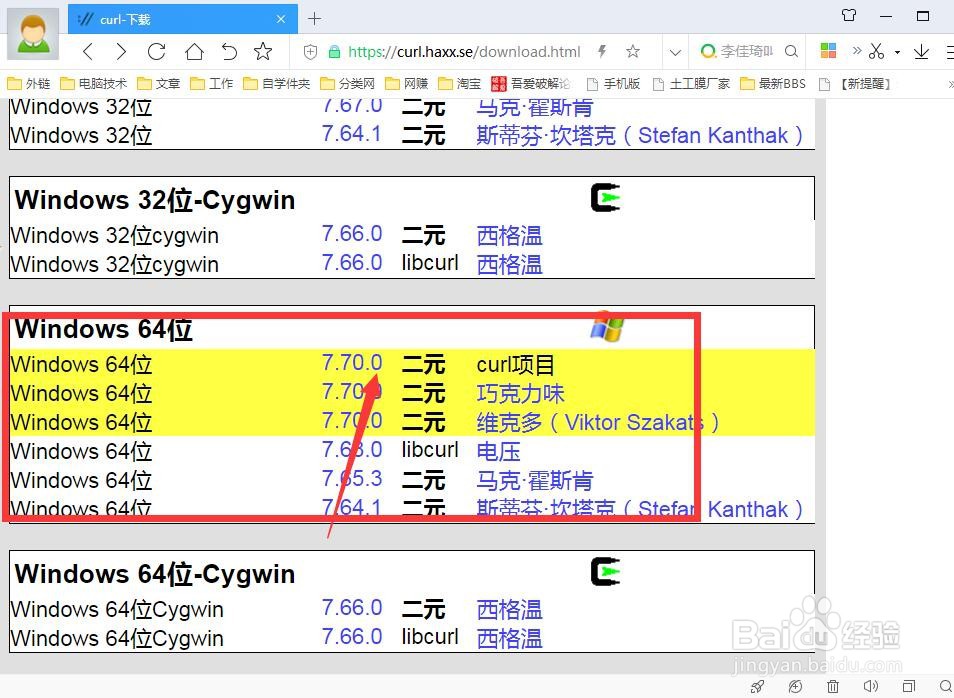Image resolution: width=954 pixels, height=698 pixels.
Task: Click the rocket accelerator status bar icon
Action: point(757,686)
